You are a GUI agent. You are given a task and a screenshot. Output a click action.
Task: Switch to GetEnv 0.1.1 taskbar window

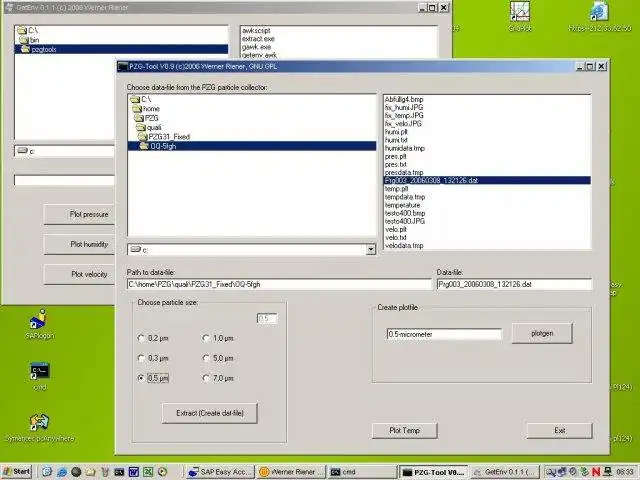504,472
